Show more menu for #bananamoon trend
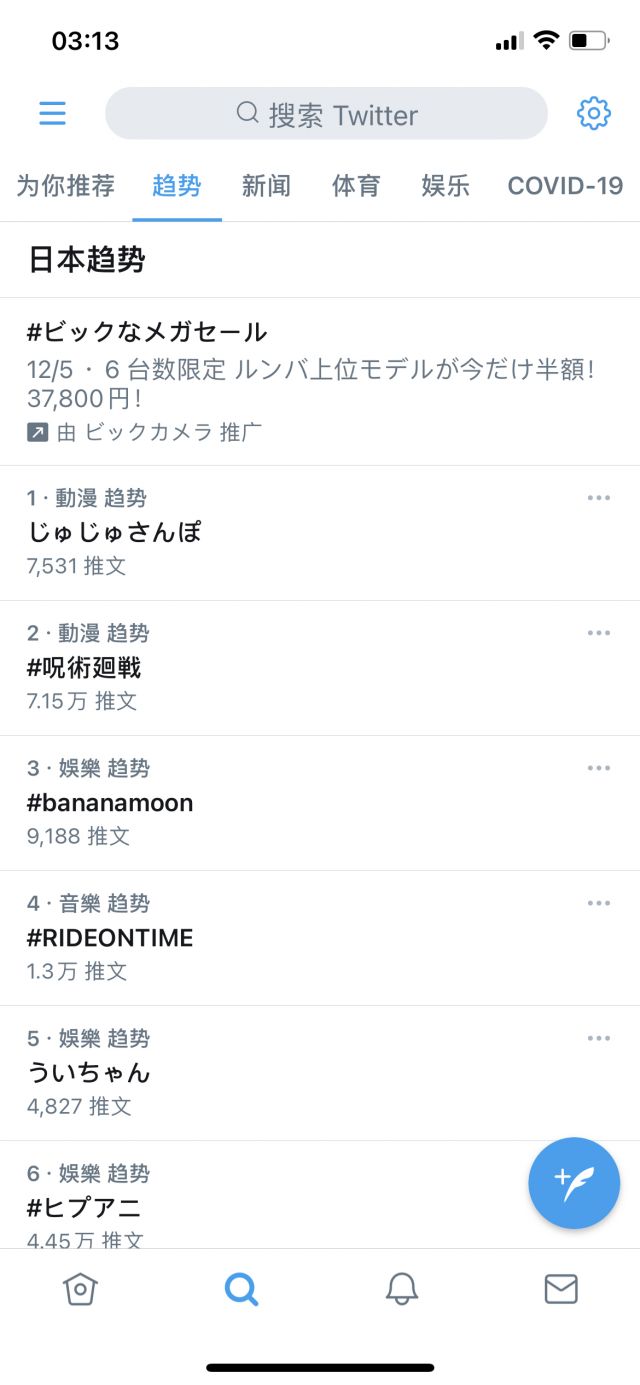This screenshot has width=640, height=1385. (x=598, y=768)
